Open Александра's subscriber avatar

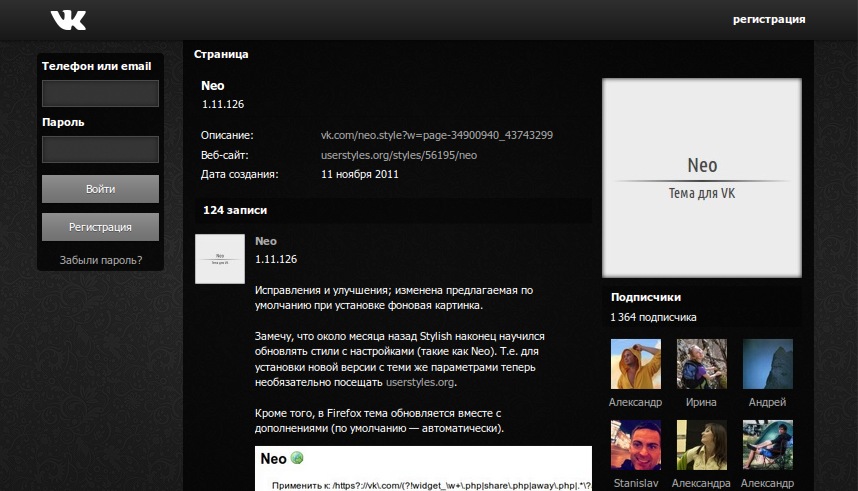[702, 445]
